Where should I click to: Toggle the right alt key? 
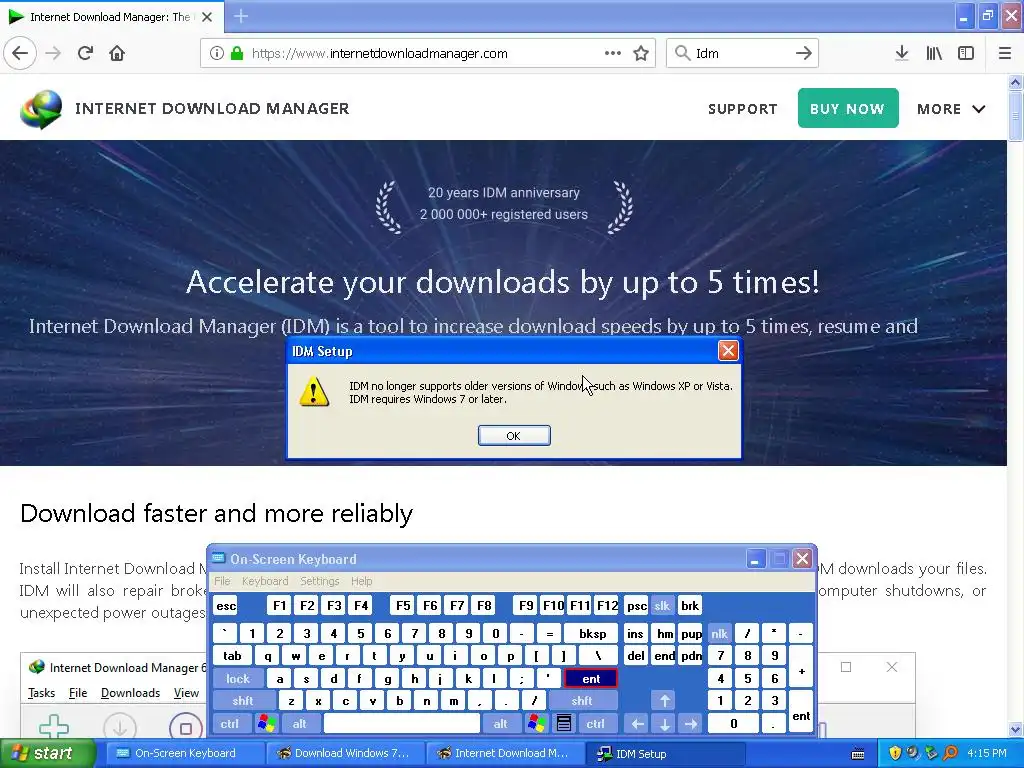click(500, 724)
